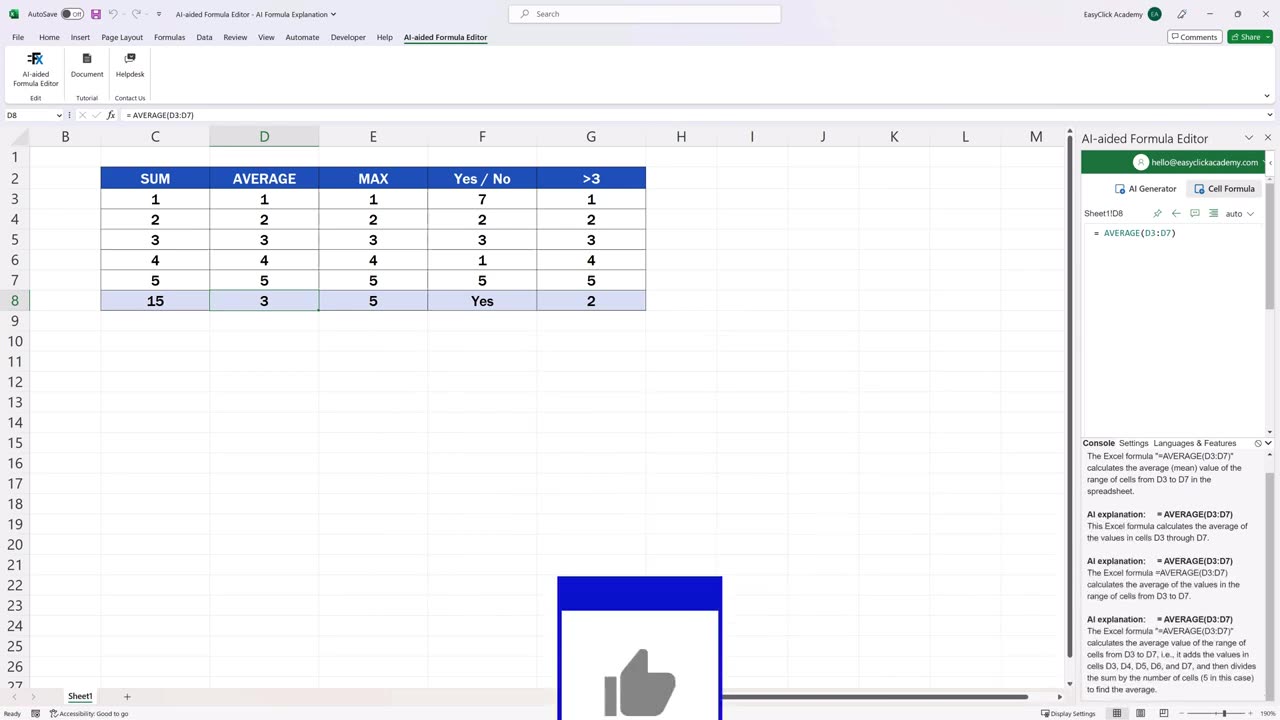Save the workbook with the floppy icon
This screenshot has height=720, width=1280.
96,14
